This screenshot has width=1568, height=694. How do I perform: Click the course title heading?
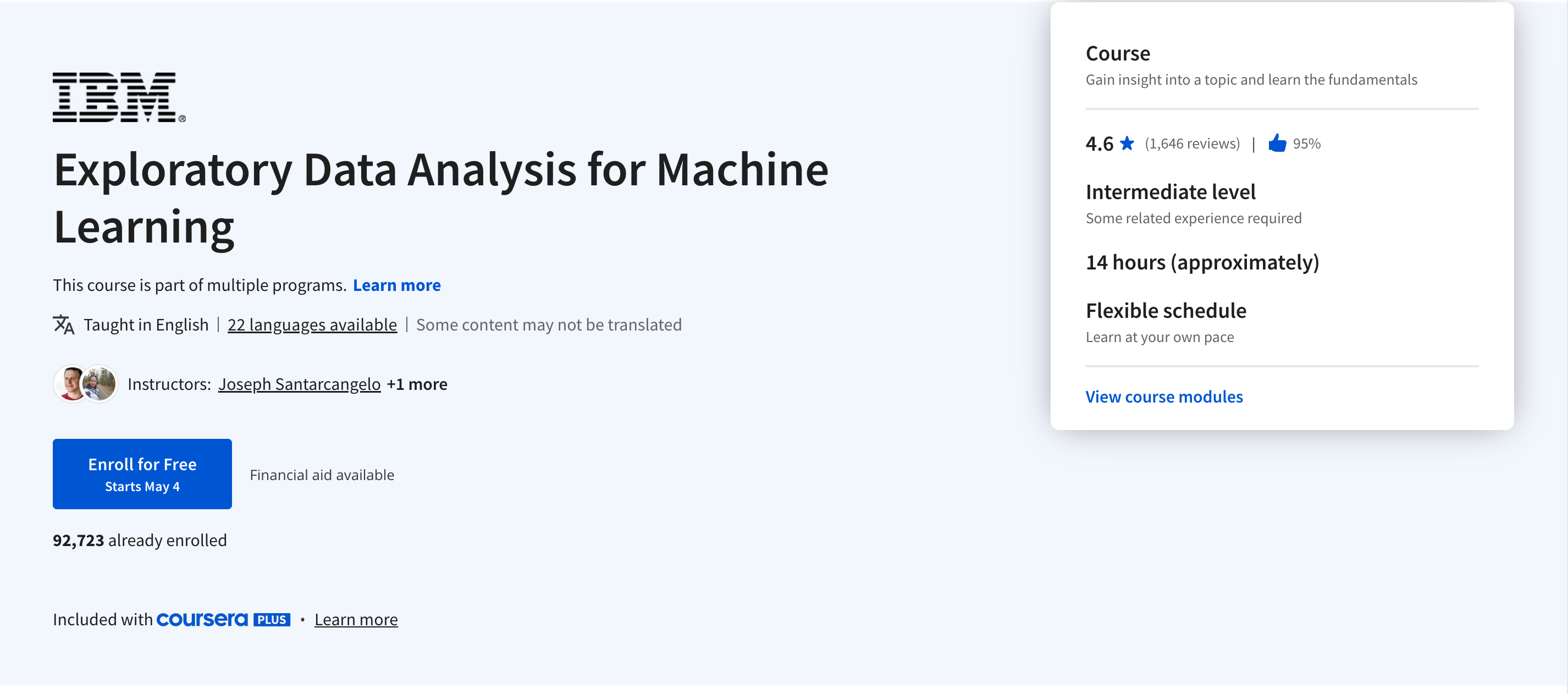point(441,198)
